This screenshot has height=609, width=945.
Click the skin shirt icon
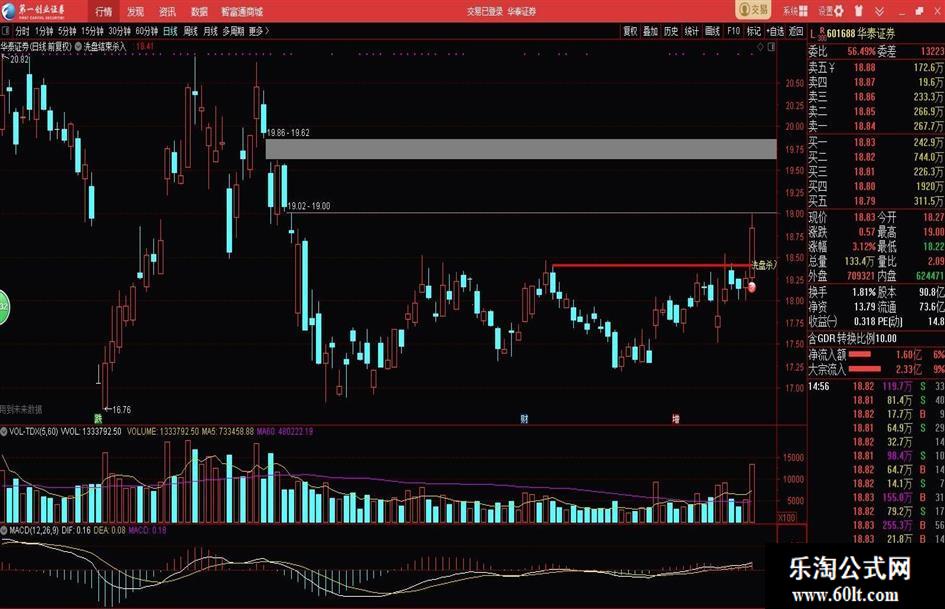coord(859,11)
